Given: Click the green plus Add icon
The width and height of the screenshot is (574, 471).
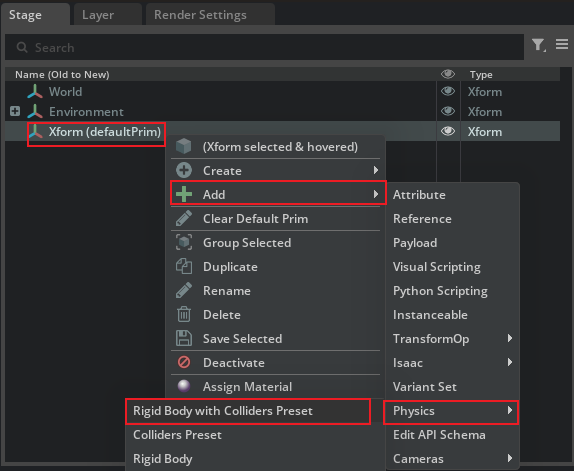Looking at the screenshot, I should tap(184, 194).
